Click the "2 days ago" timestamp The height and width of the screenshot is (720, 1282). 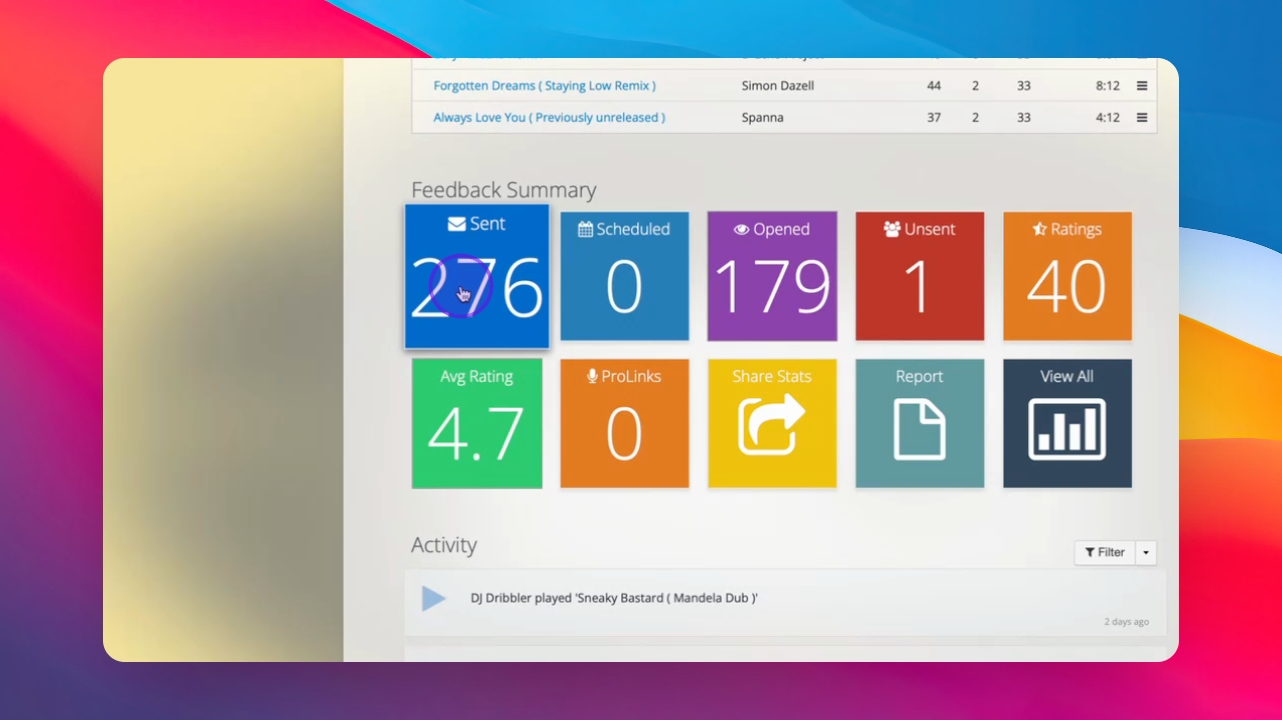click(x=1127, y=622)
